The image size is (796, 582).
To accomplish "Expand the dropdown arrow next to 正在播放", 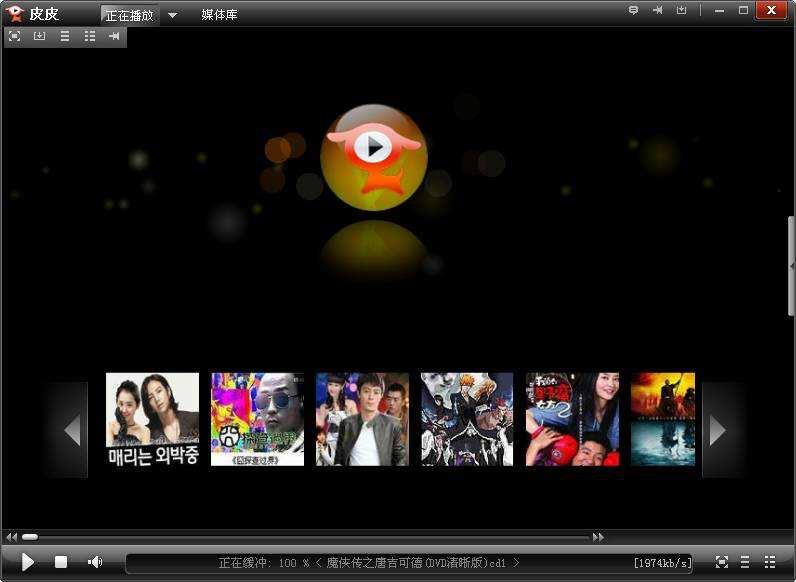I will point(173,15).
